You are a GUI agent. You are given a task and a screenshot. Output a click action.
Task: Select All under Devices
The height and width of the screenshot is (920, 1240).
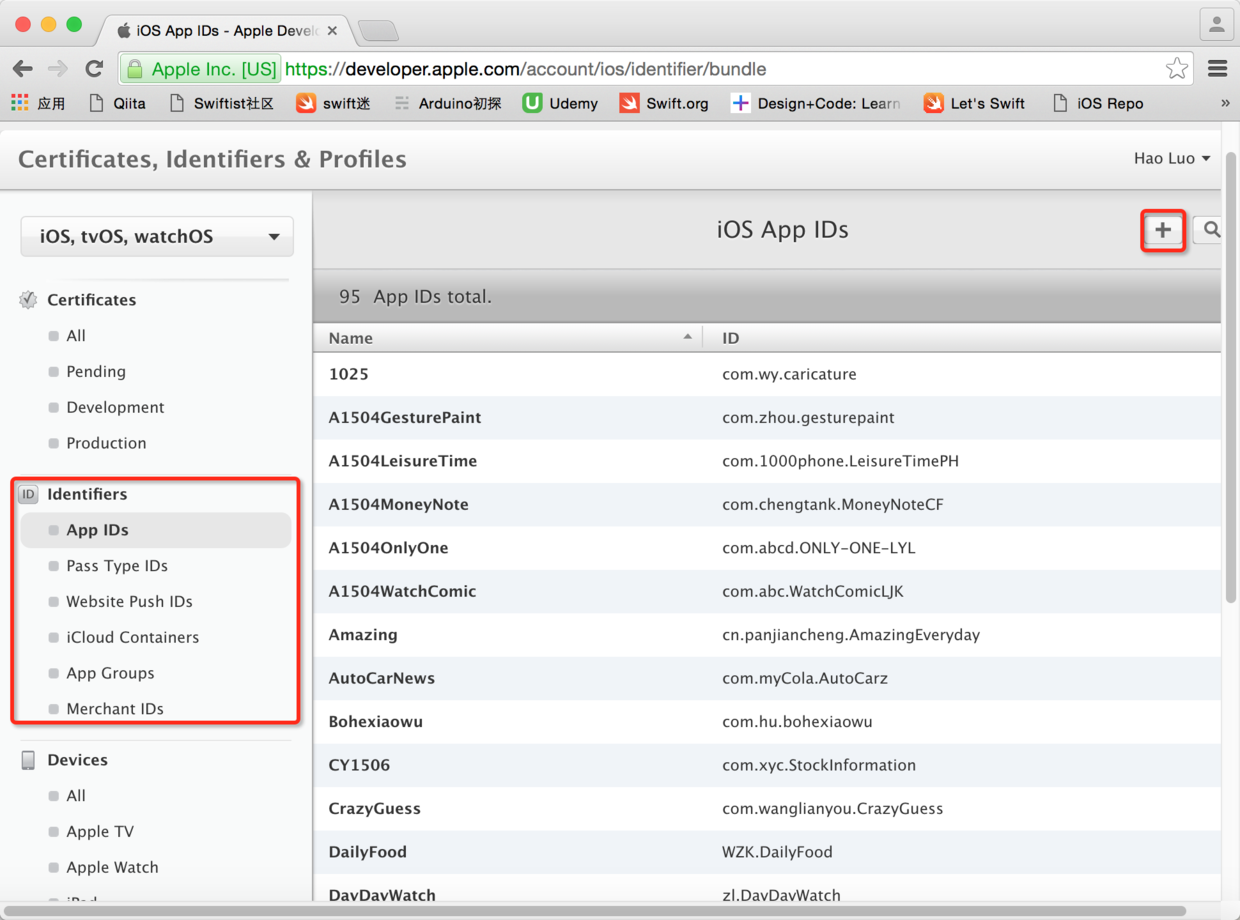coord(76,796)
